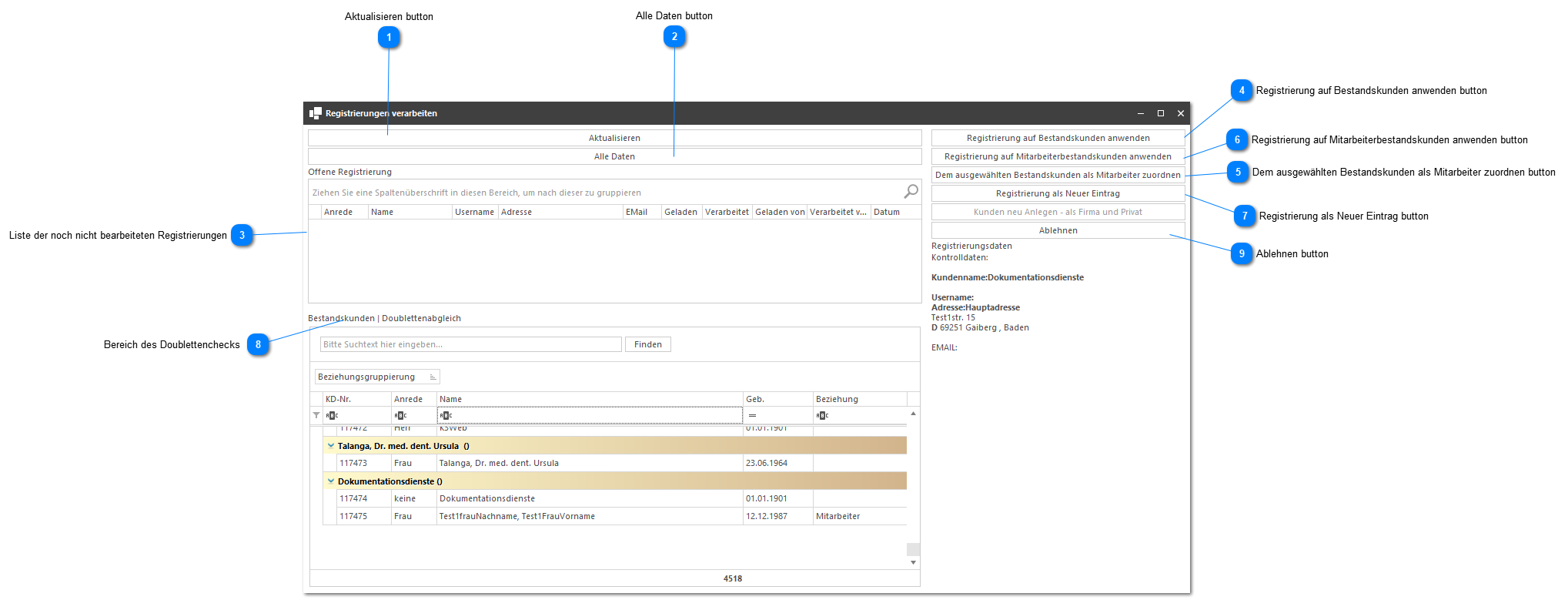Image resolution: width=1568 pixels, height=600 pixels.
Task: Click the equals filter operator icon under Geb.
Action: click(752, 416)
